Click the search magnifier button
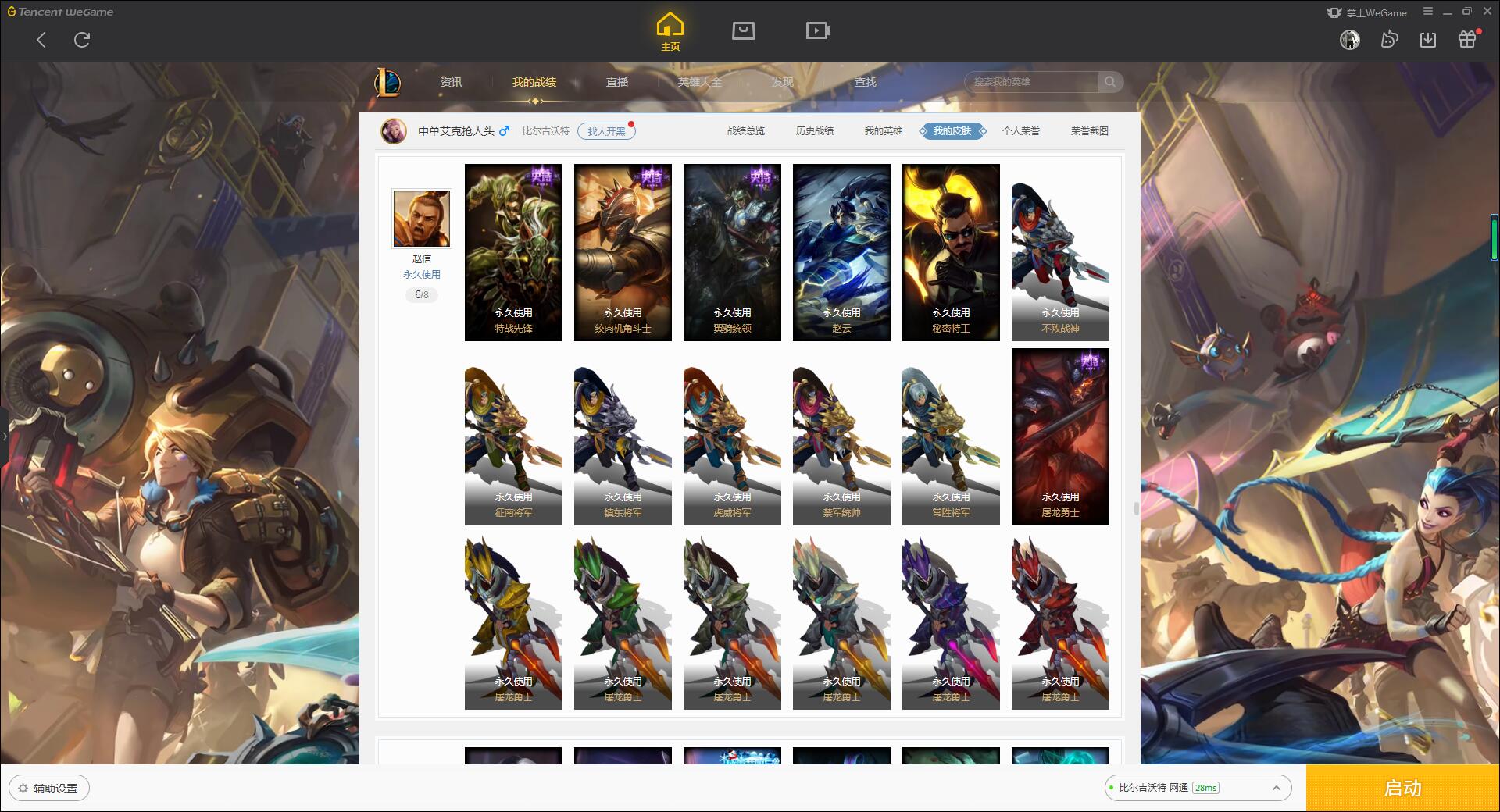Screen dimensions: 1500x812 [x=1109, y=82]
